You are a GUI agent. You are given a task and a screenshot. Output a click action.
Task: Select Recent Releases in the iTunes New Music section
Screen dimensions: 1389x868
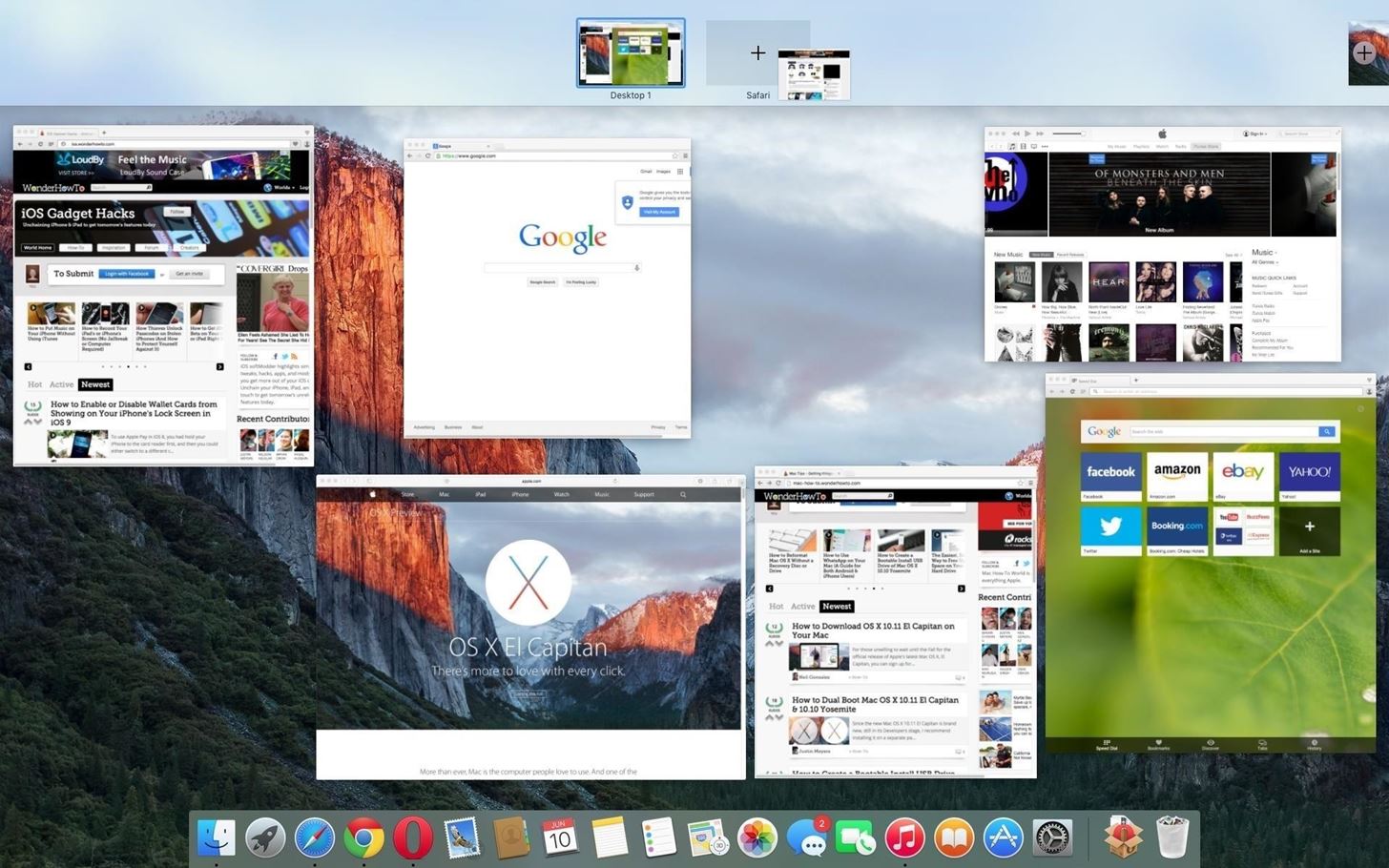pos(1069,255)
